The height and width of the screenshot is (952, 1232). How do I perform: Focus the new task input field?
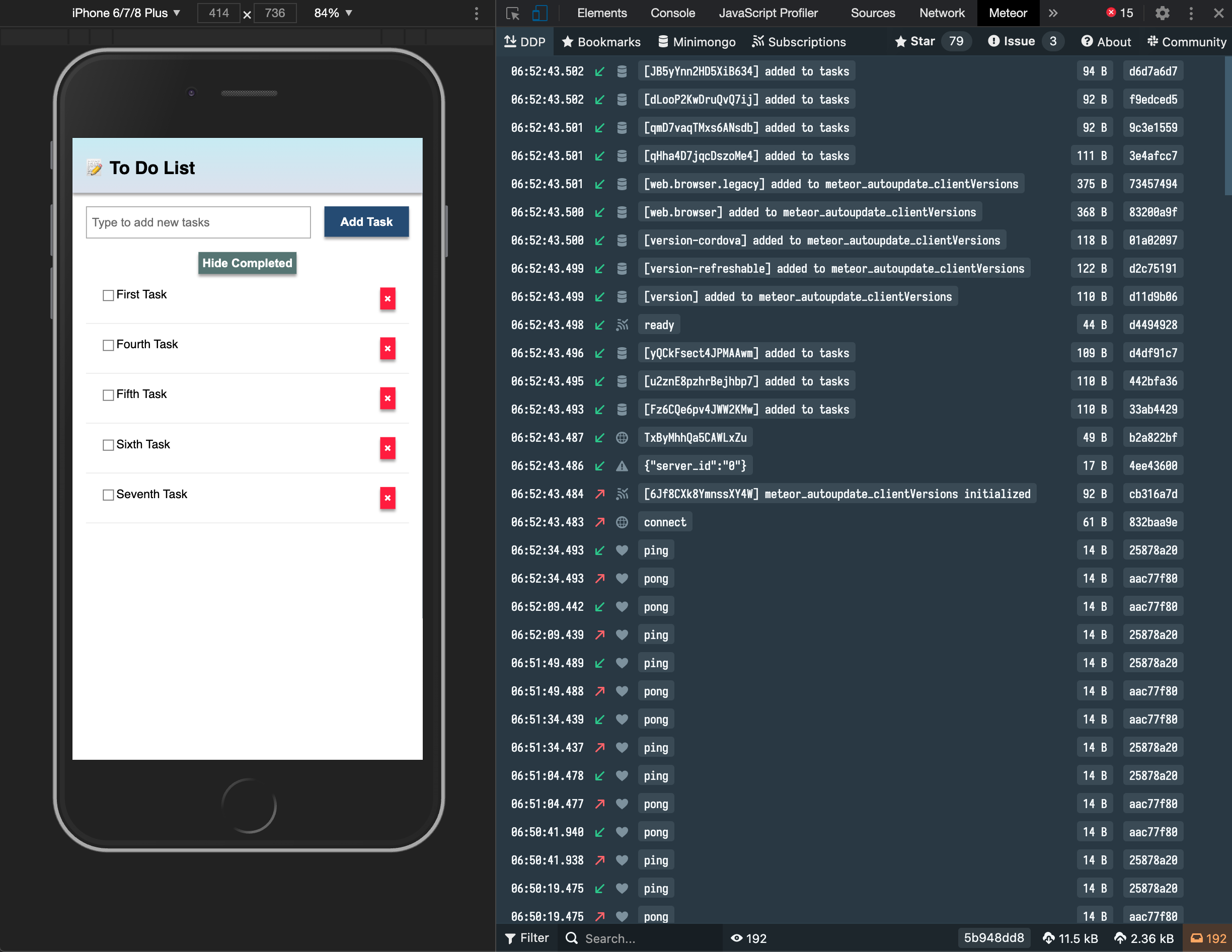point(198,222)
